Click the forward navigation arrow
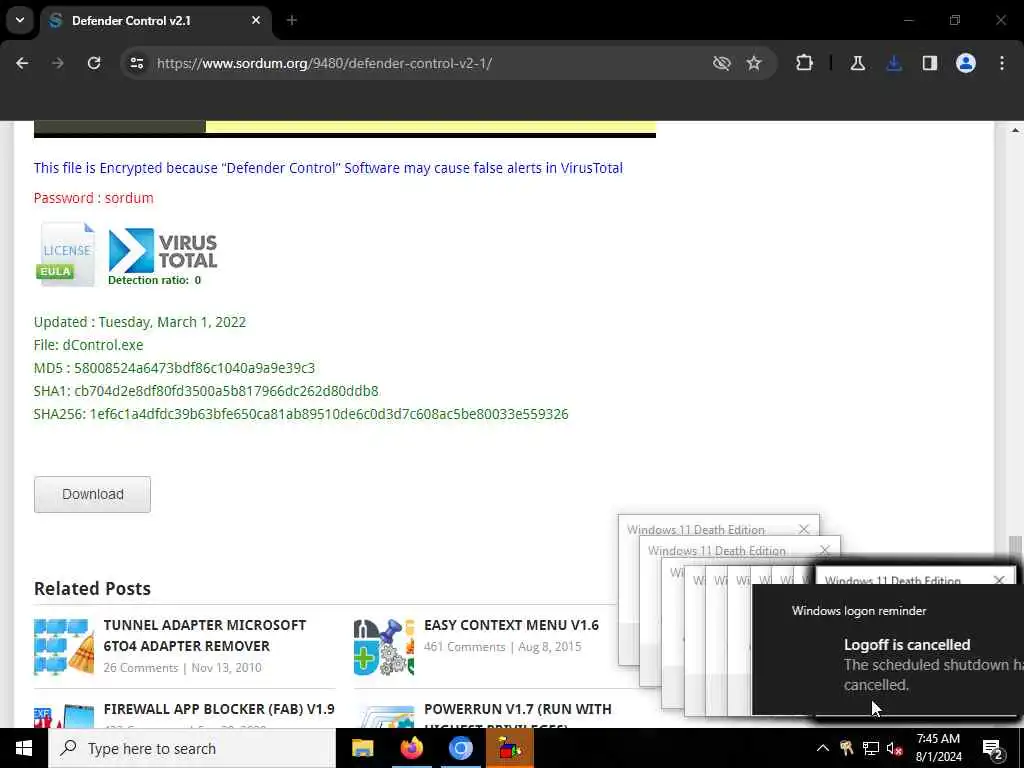The image size is (1024, 768). click(58, 63)
